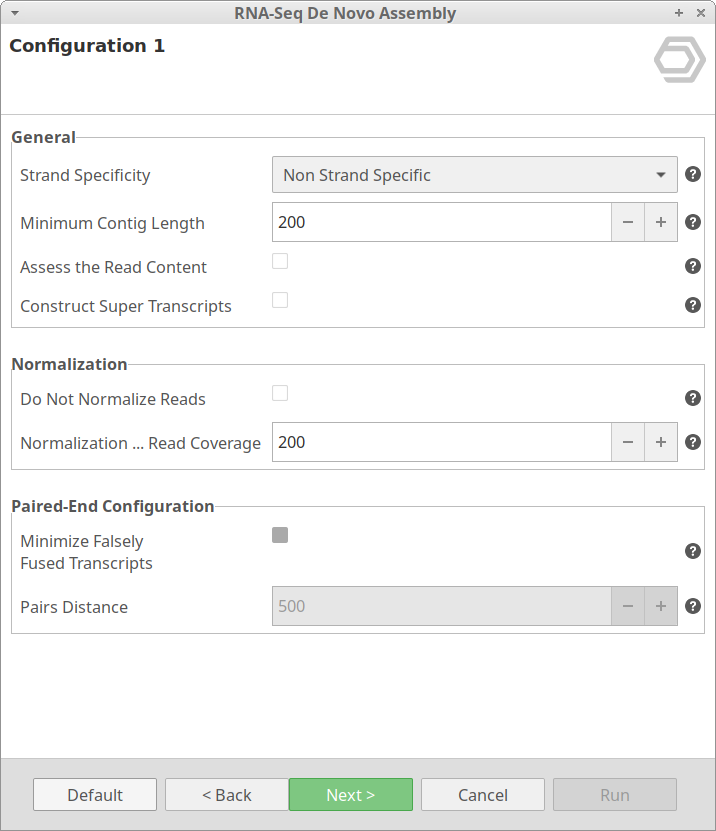Click help icon for Strand Specificity
The height and width of the screenshot is (831, 716).
coord(693,175)
